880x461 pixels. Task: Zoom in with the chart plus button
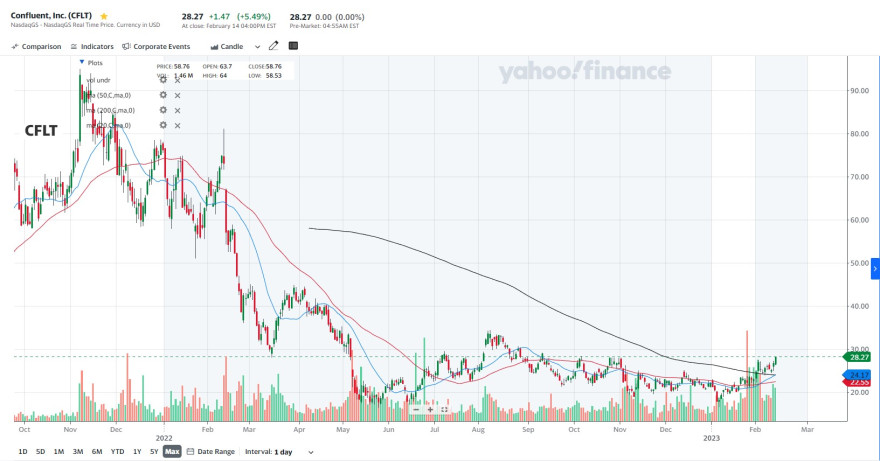[x=430, y=409]
